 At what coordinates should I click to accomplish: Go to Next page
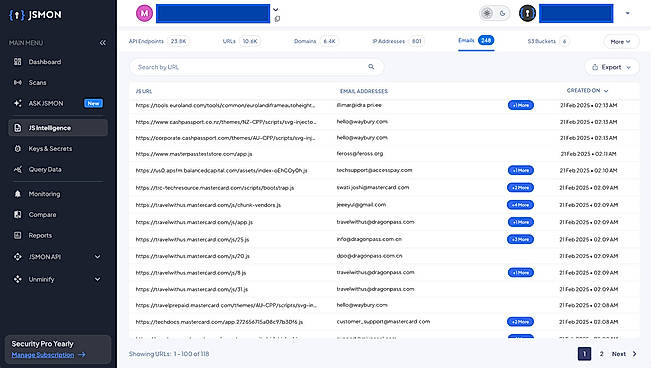coord(619,354)
